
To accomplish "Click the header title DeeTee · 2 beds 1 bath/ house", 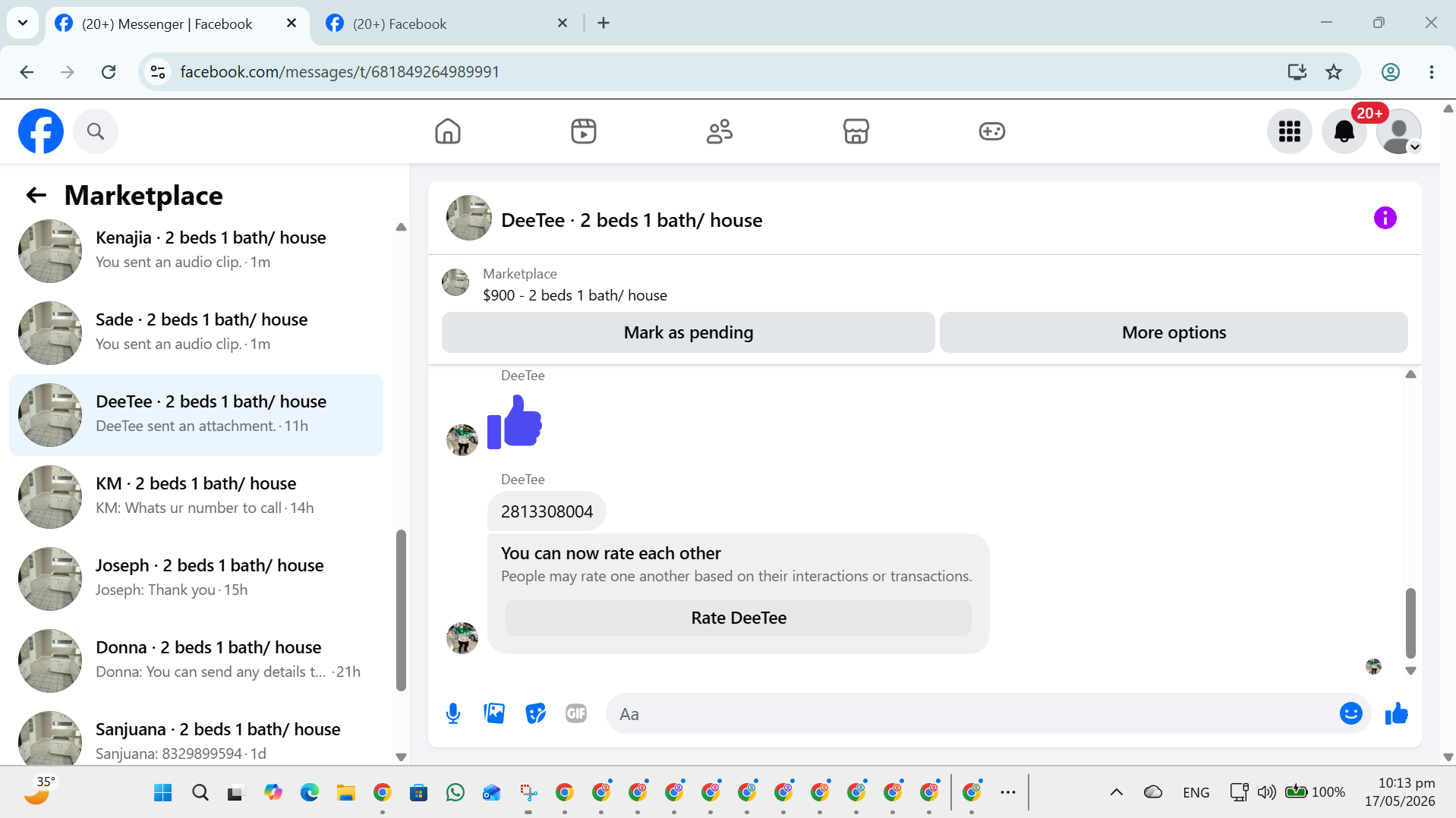I will [632, 220].
